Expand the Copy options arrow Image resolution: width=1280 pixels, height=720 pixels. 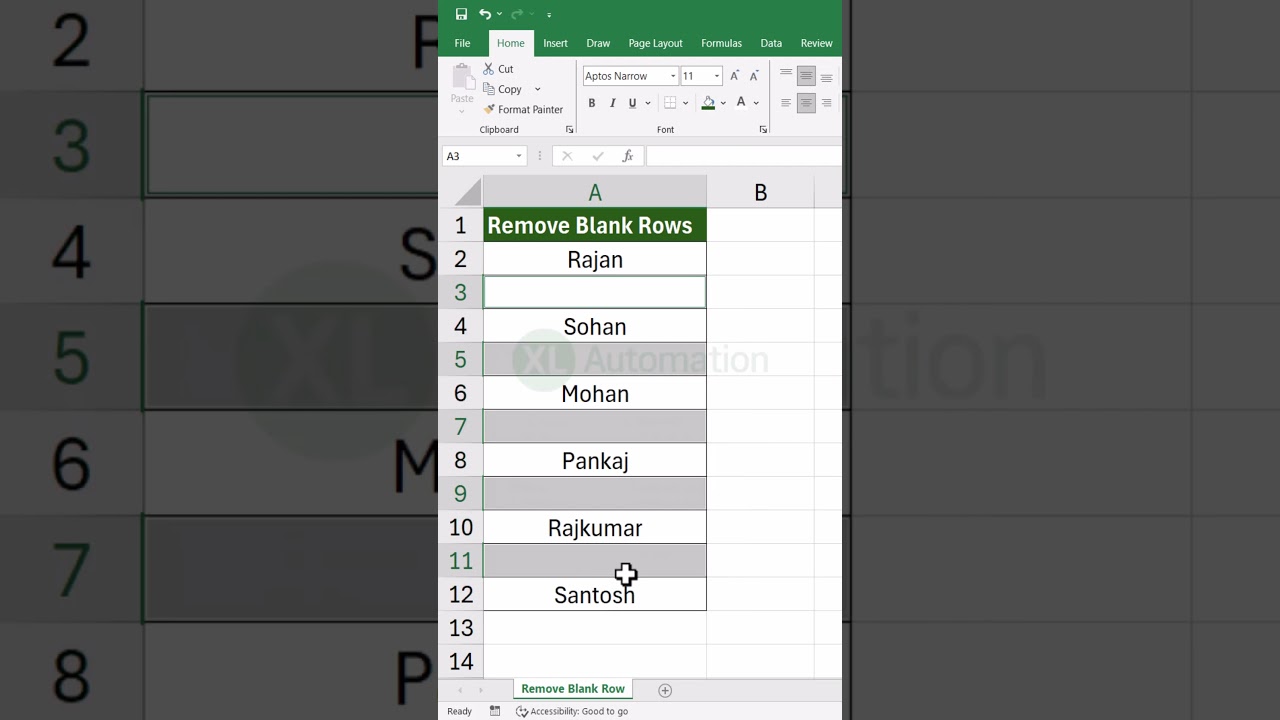(x=537, y=89)
